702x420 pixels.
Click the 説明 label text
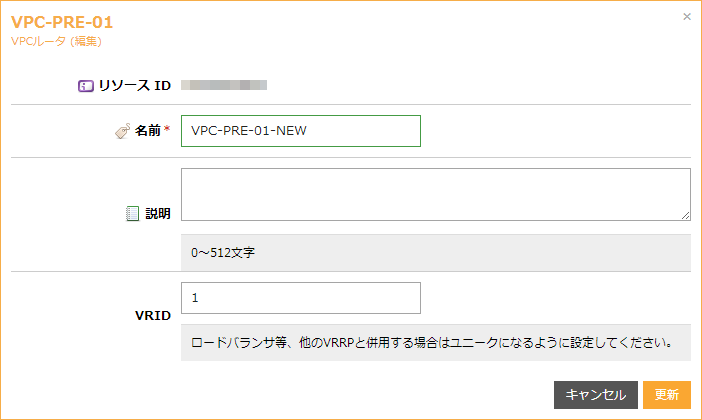pos(158,213)
